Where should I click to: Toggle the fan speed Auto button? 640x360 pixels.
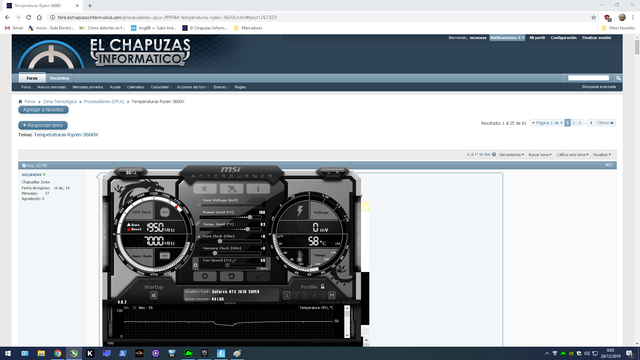pyautogui.click(x=264, y=268)
